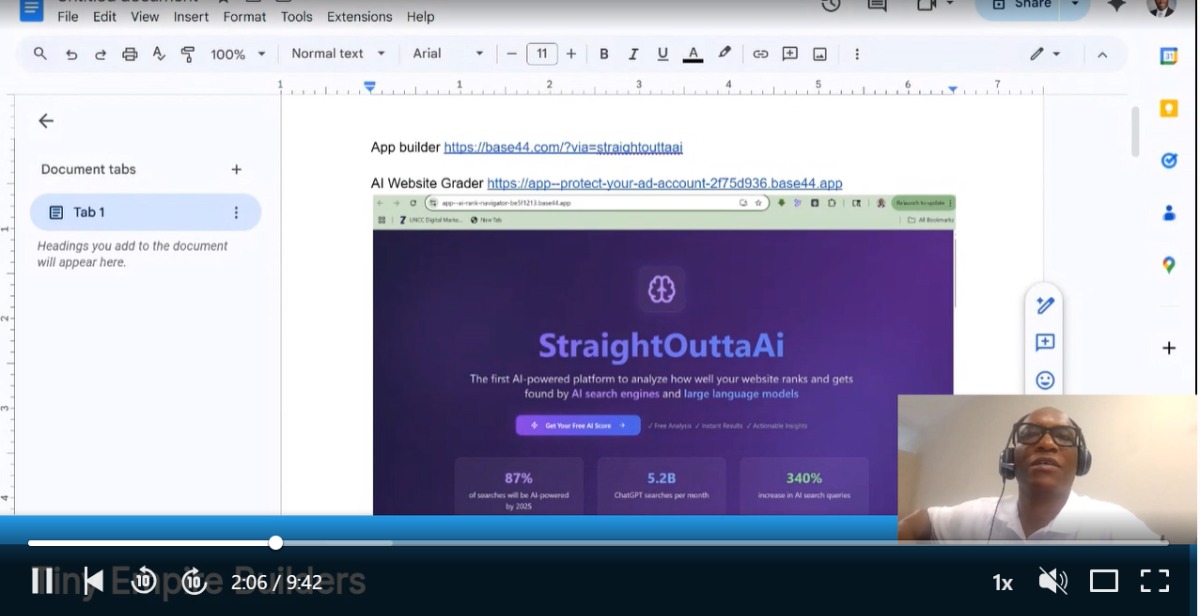Viewport: 1200px width, 616px height.
Task: Skip forward 10 seconds in video
Action: pyautogui.click(x=193, y=581)
